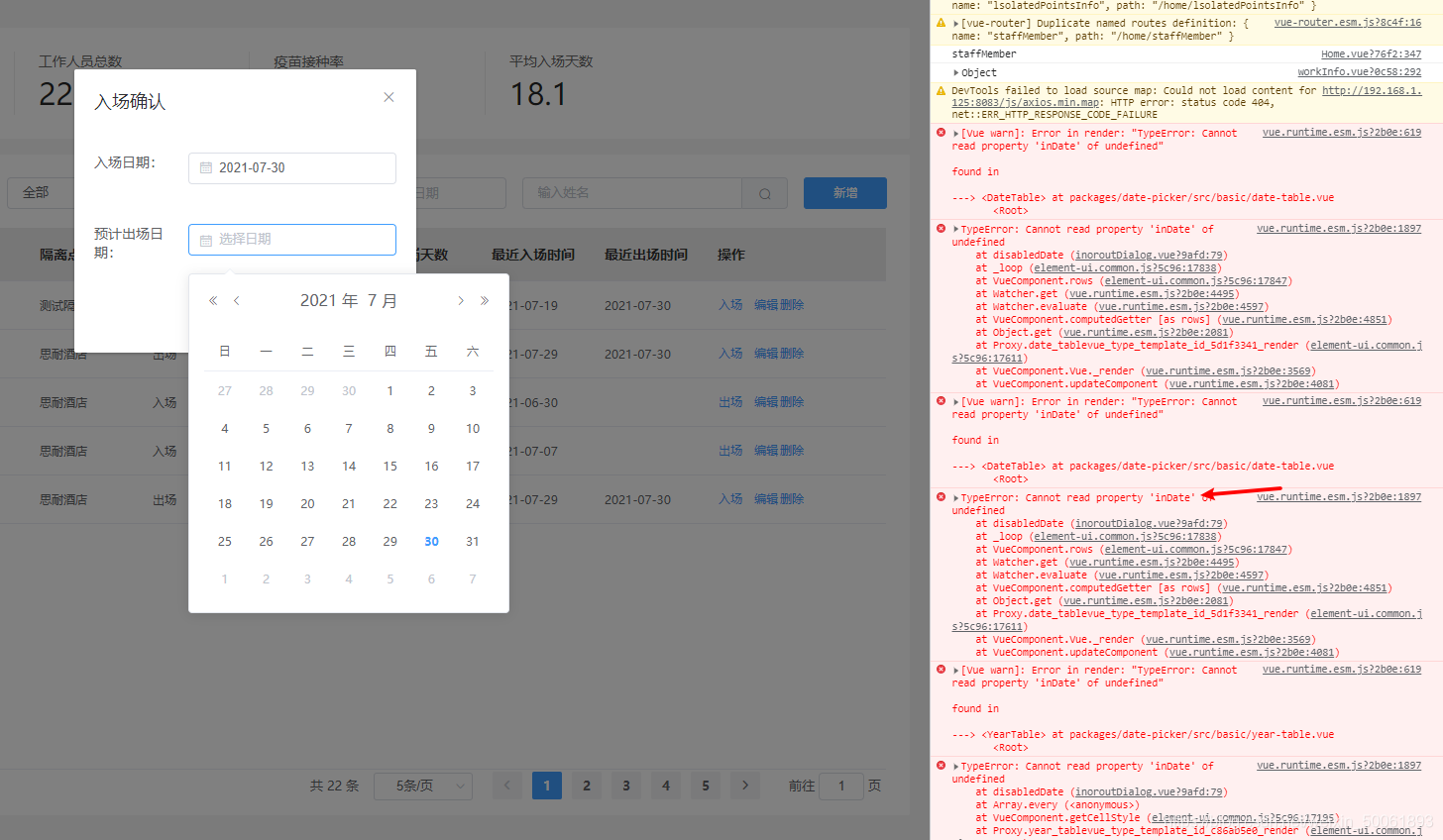Go to pagination page 4
1443x840 pixels.
pos(666,786)
